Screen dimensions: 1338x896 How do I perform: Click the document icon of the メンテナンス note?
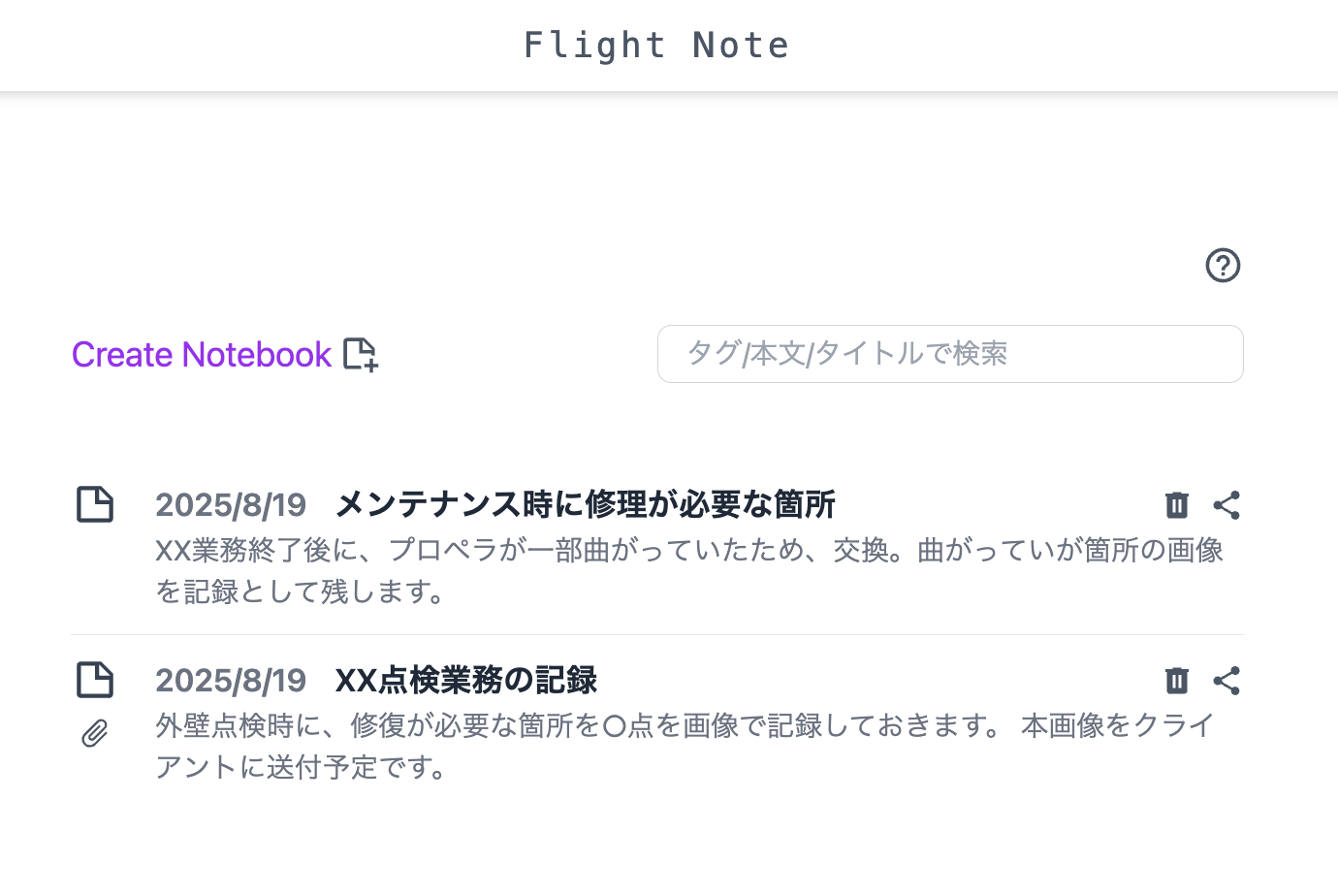click(94, 504)
